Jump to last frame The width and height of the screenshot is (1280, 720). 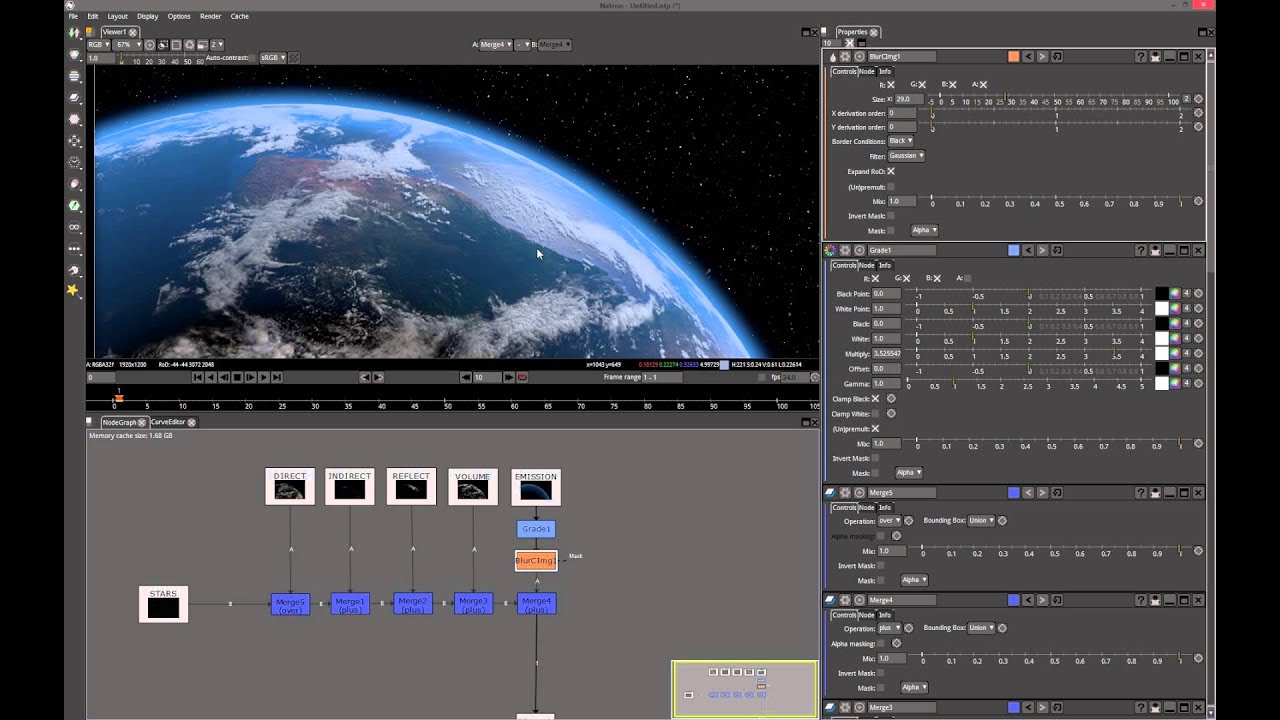click(277, 377)
